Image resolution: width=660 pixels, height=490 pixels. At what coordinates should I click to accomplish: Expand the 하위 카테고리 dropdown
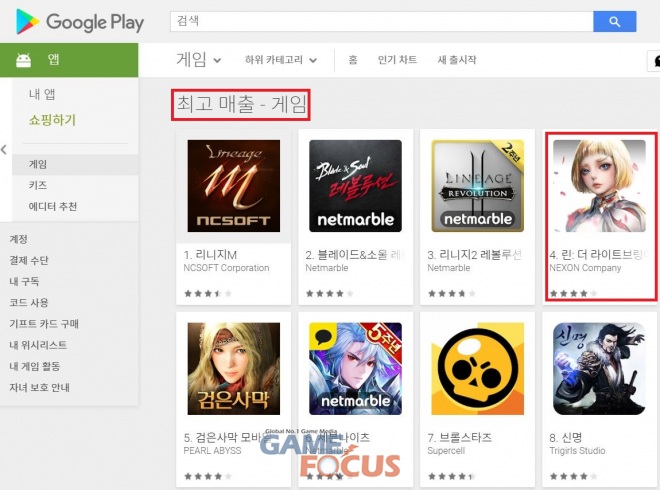[281, 60]
